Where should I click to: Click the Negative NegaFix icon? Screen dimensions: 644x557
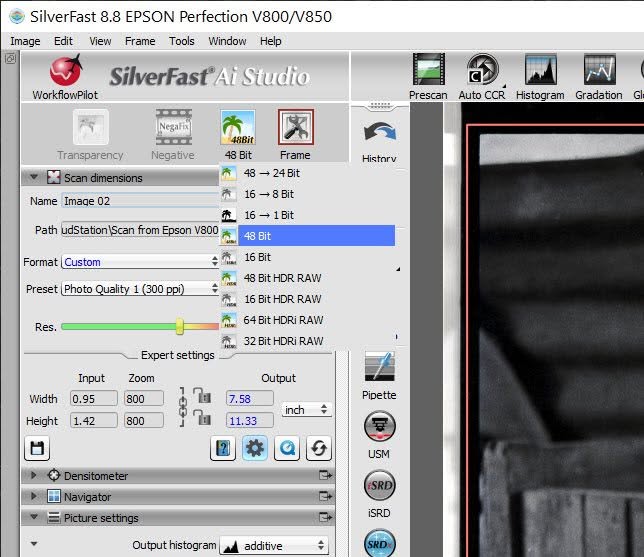(173, 127)
